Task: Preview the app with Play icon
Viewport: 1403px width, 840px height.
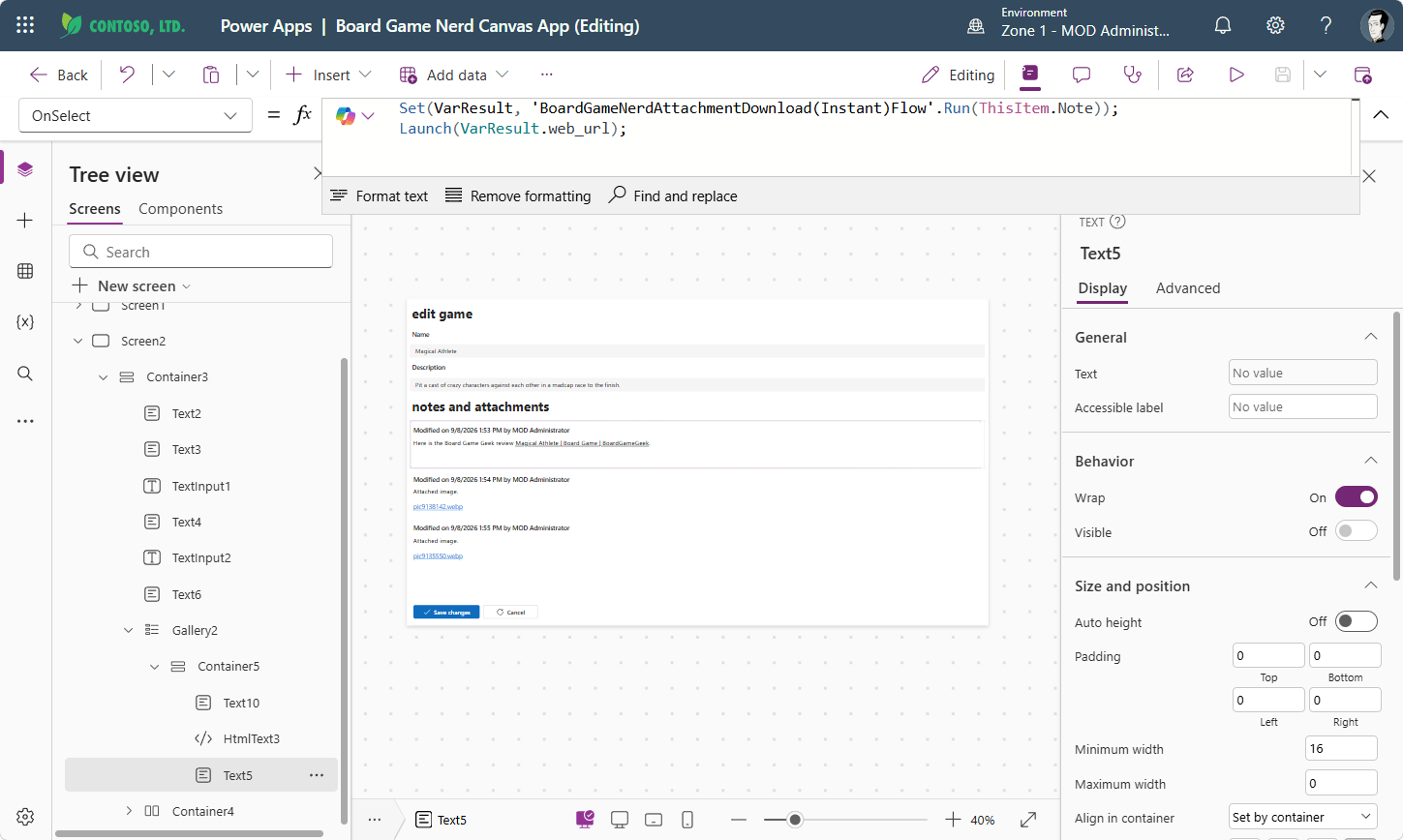Action: point(1236,75)
